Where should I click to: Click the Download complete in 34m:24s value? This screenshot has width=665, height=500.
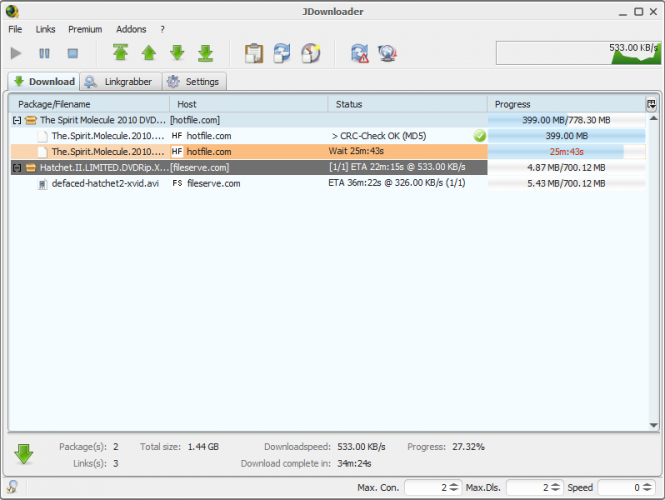(354, 464)
